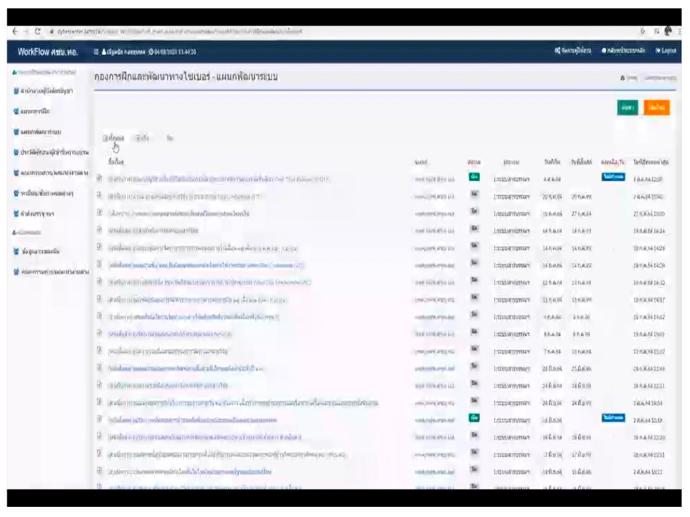The image size is (690, 517).
Task: Click the orange button at top right
Action: point(656,107)
